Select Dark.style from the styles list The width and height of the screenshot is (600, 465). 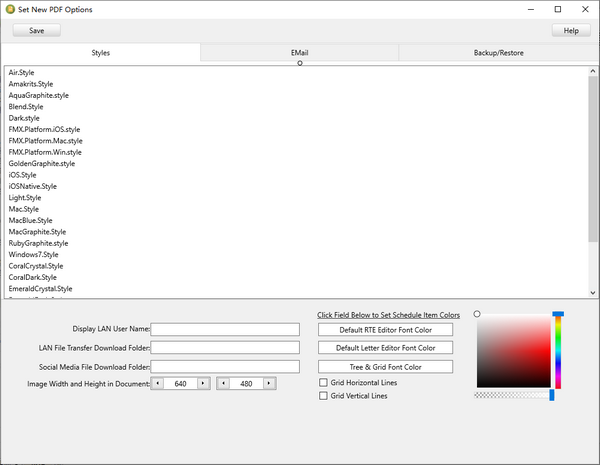coord(24,118)
